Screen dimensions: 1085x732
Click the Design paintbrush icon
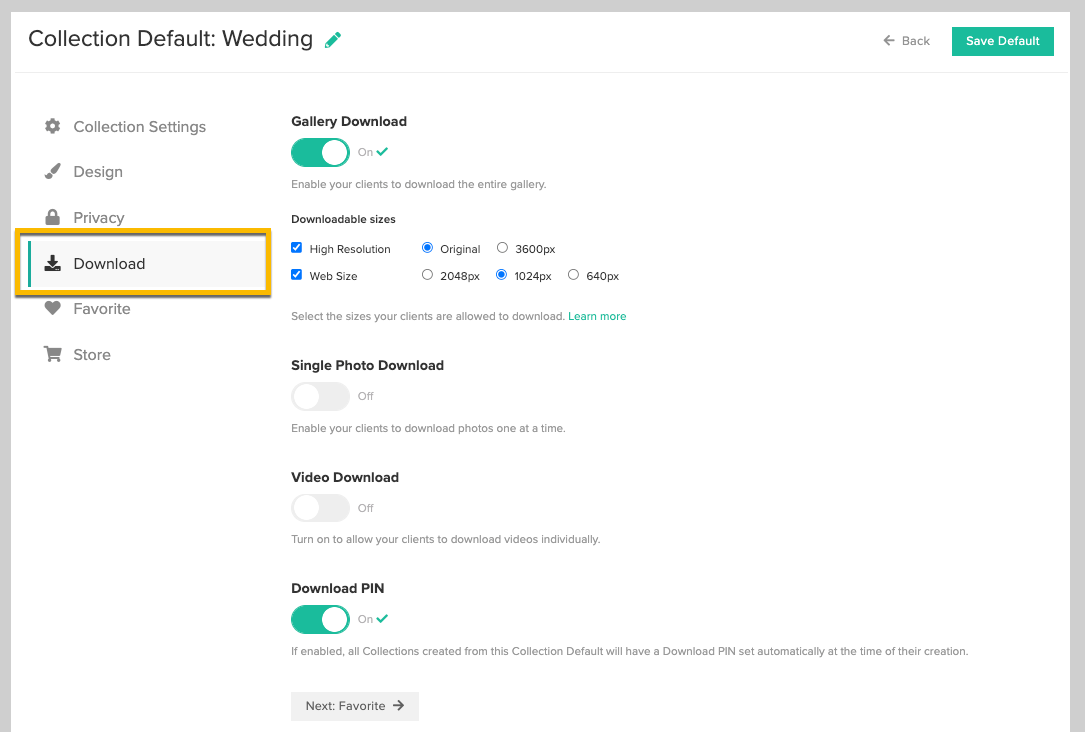point(53,171)
